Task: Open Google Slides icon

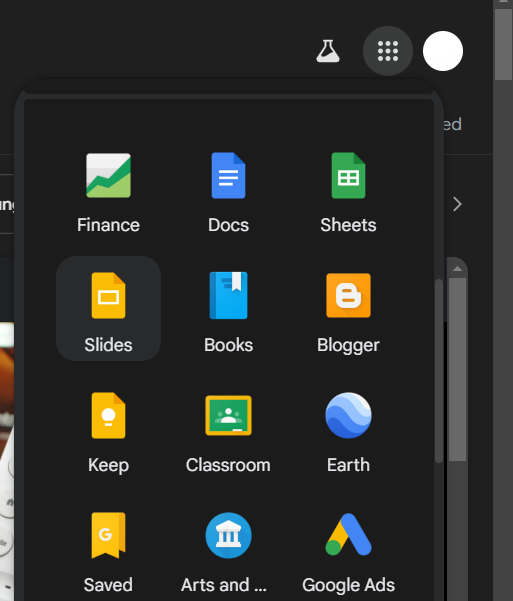Action: click(x=109, y=296)
